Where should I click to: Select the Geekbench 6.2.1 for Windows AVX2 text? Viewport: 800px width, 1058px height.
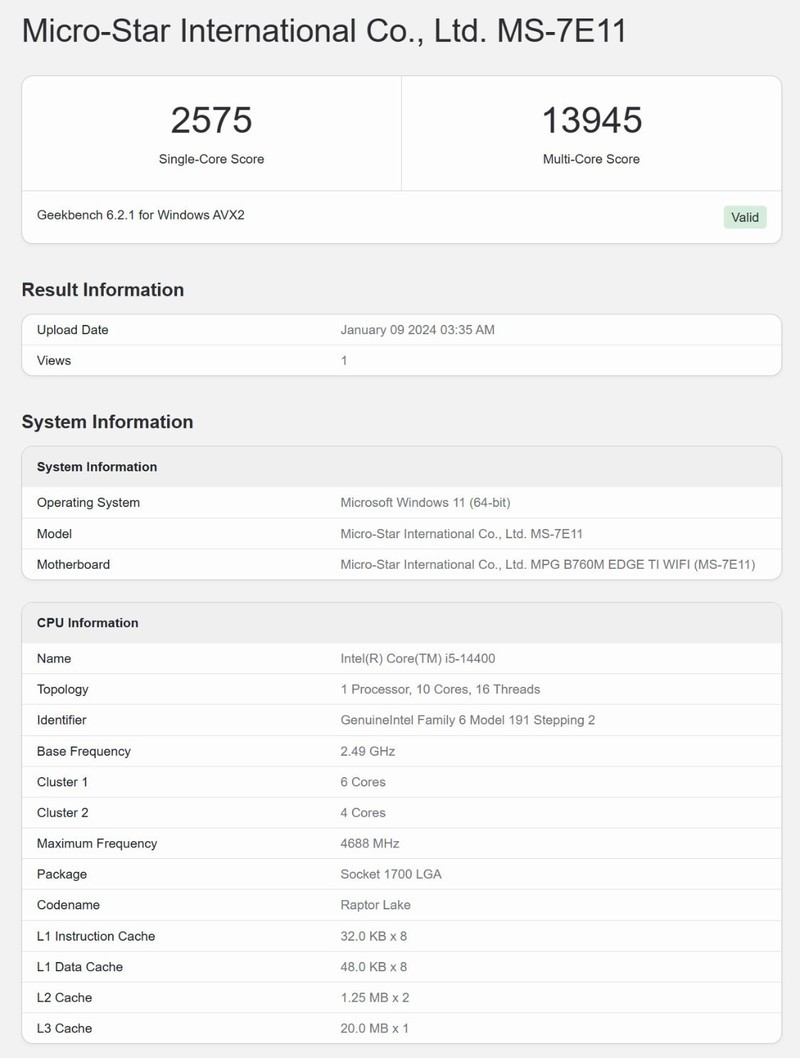[141, 215]
